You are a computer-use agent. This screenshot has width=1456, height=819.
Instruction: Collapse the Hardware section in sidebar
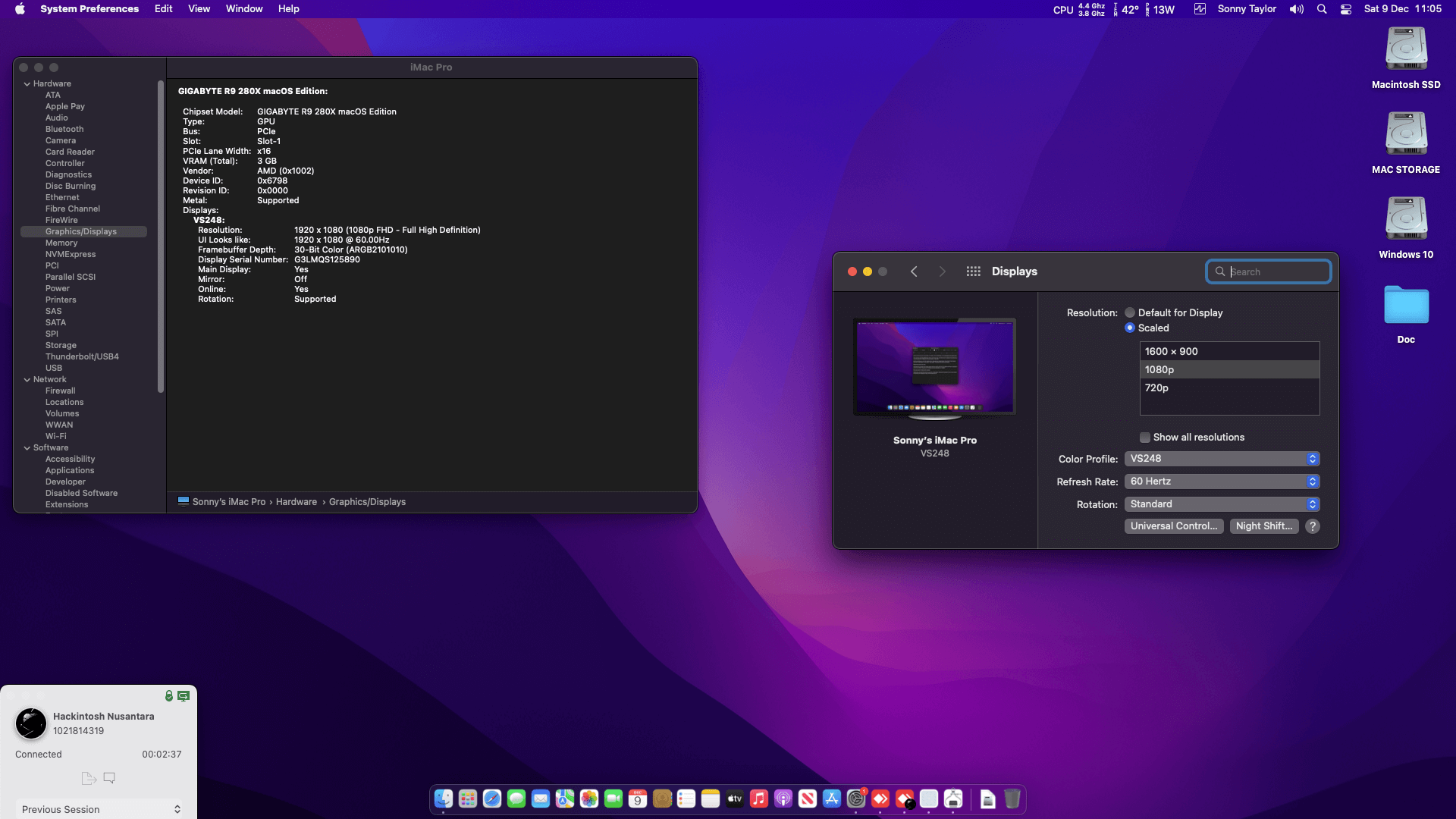coord(27,84)
